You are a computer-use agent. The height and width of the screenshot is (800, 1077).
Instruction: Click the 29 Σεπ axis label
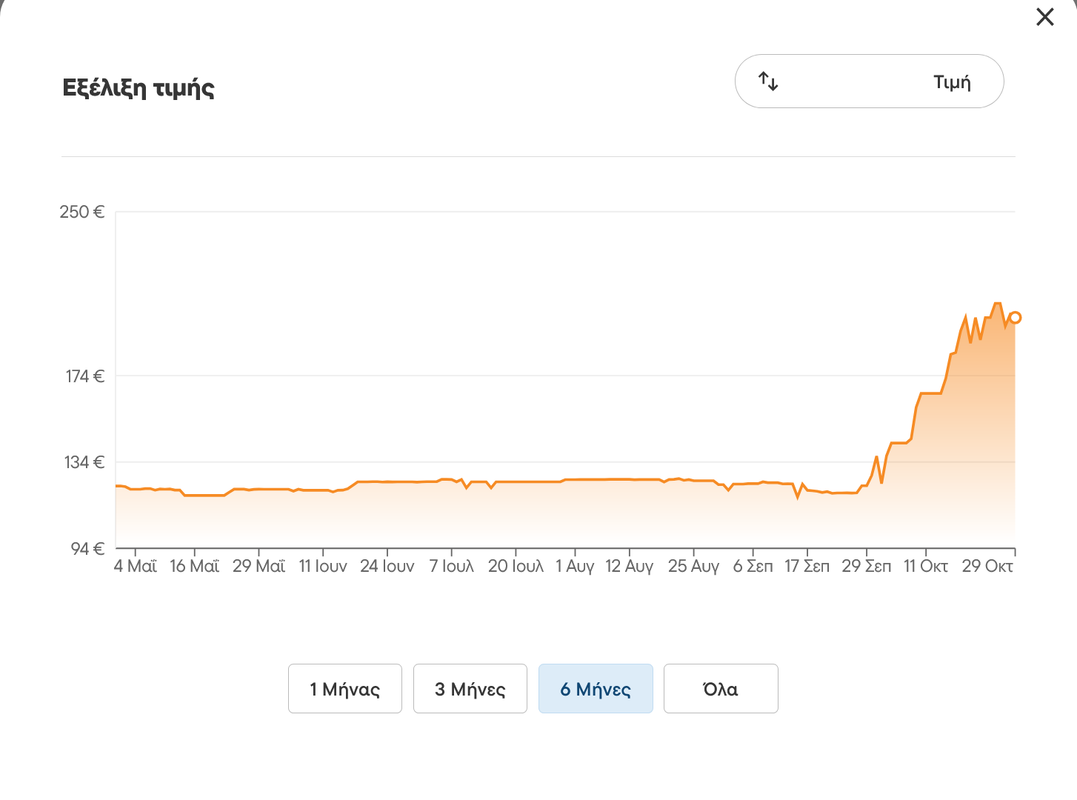(x=866, y=567)
